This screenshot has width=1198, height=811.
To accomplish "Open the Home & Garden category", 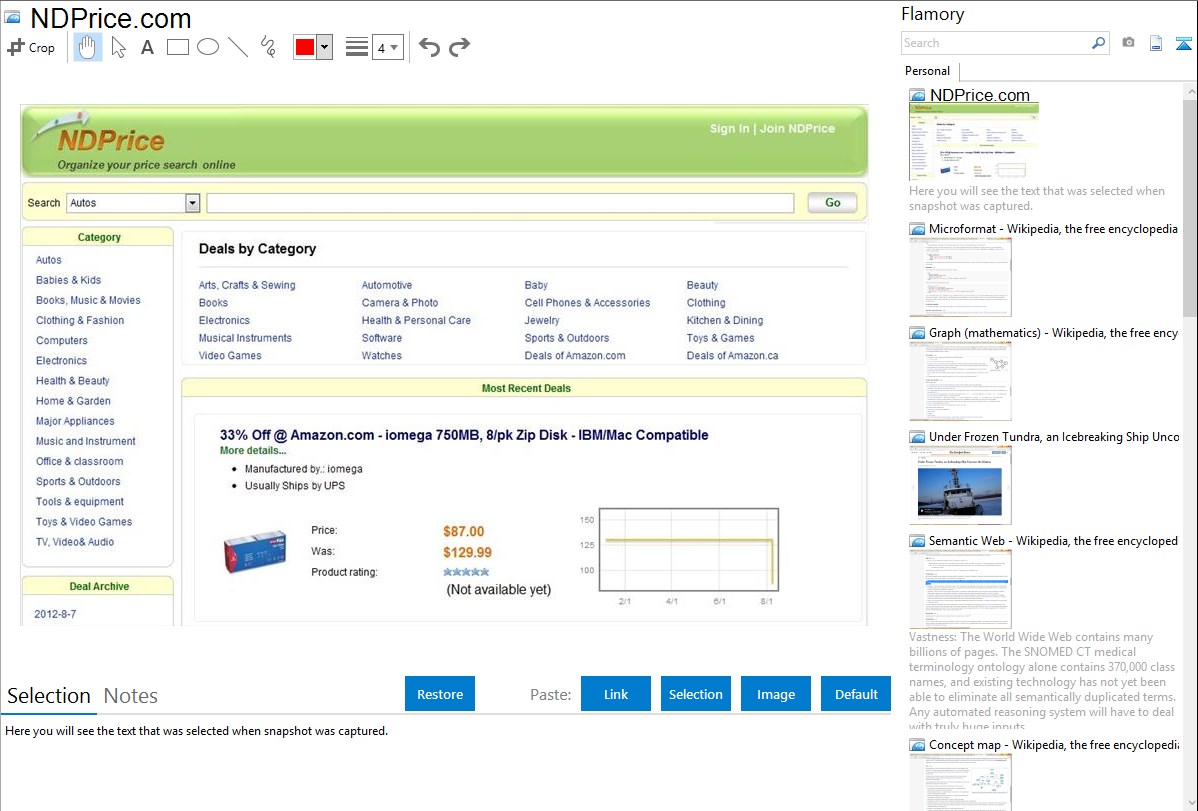I will click(x=73, y=401).
